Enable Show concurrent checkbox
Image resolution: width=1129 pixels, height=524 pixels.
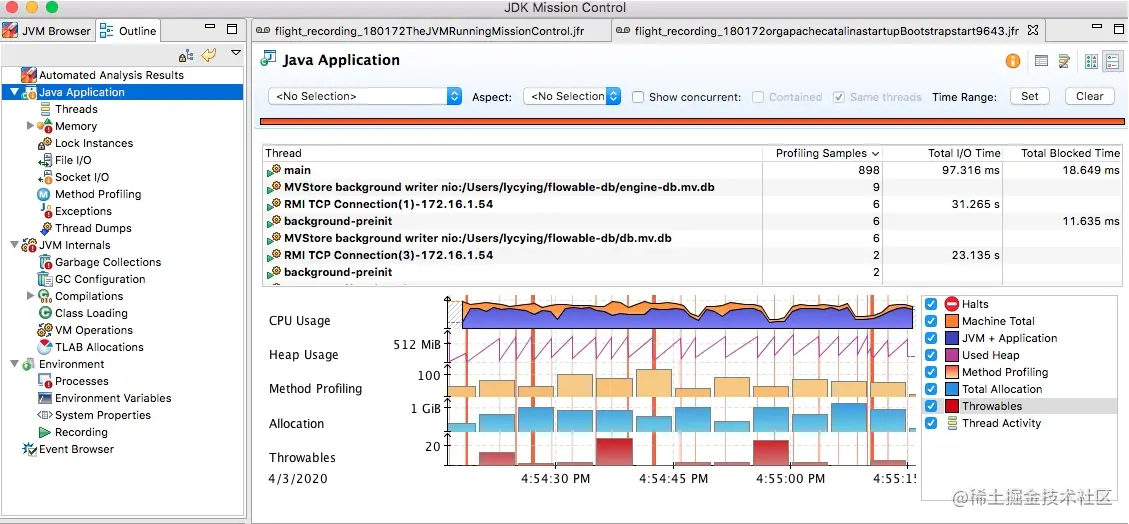click(x=638, y=96)
